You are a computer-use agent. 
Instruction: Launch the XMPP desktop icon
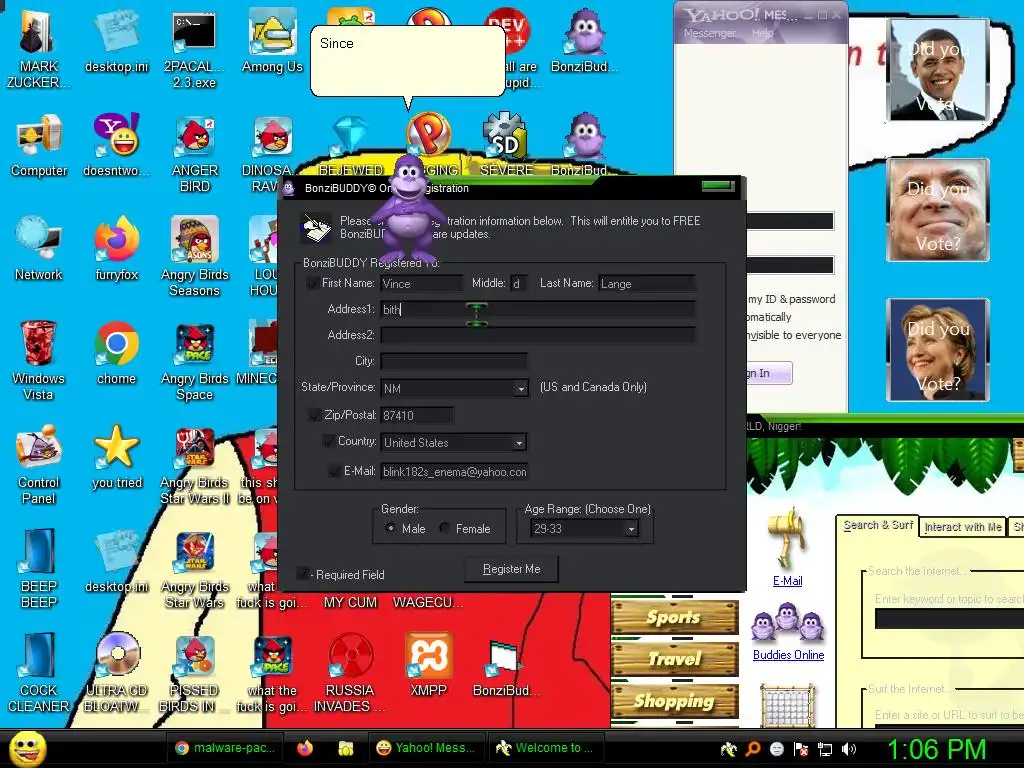point(428,665)
